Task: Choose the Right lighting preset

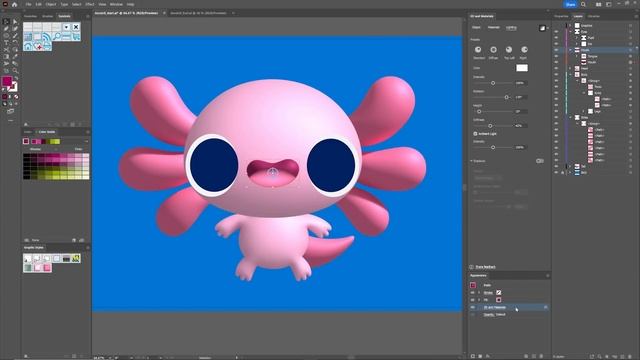Action: 524,49
